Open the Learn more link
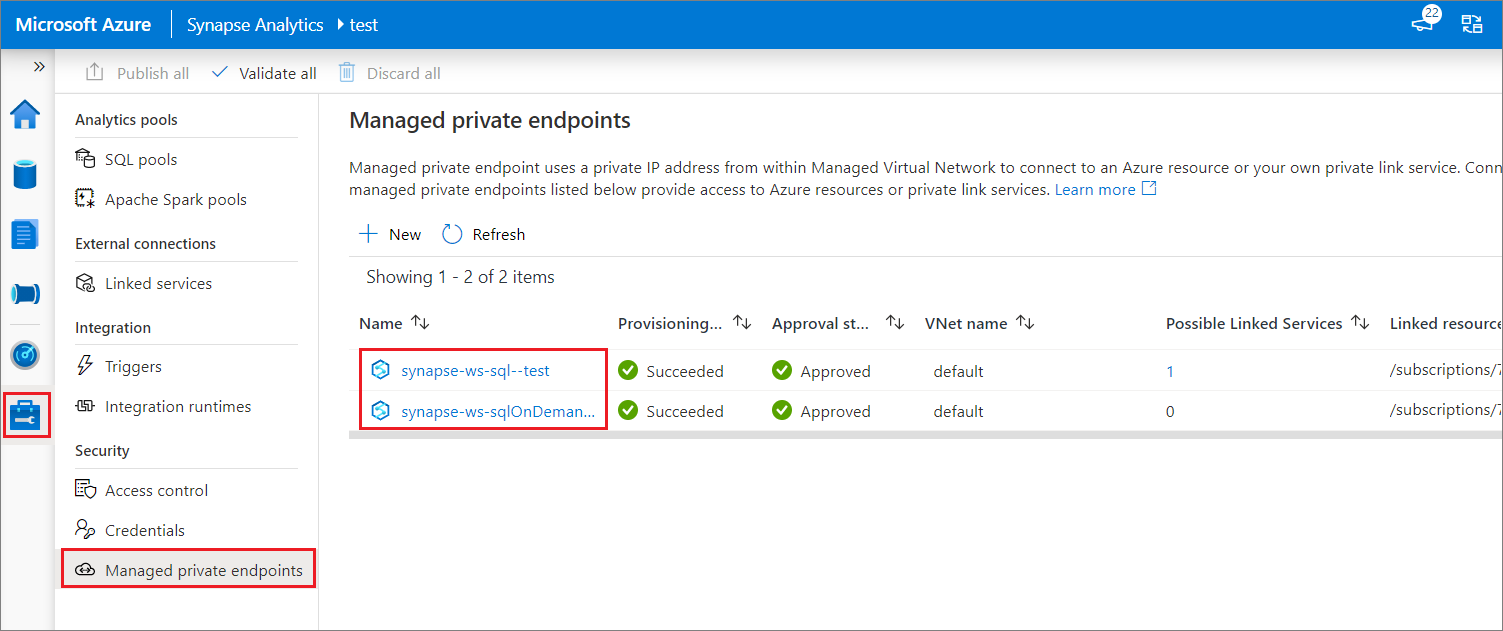The height and width of the screenshot is (631, 1503). click(x=1096, y=188)
